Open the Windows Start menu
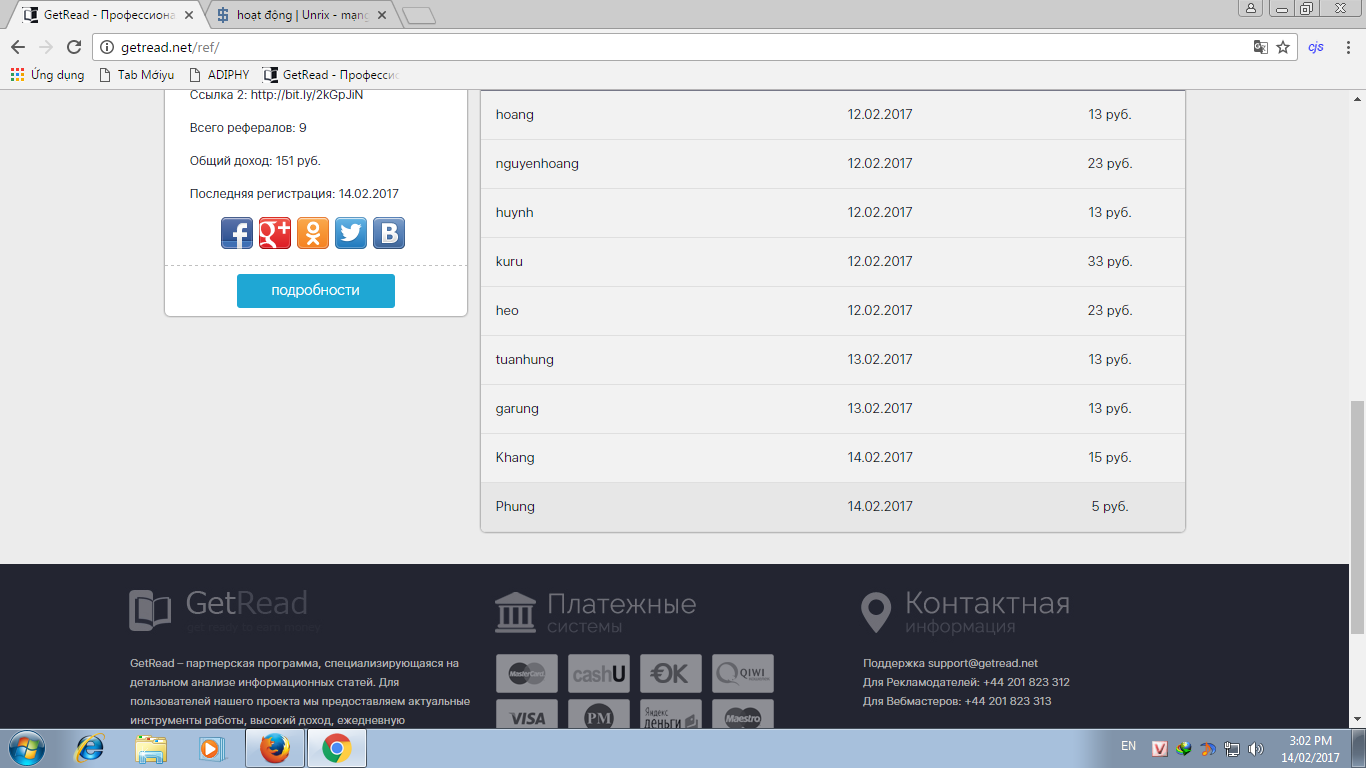 pyautogui.click(x=26, y=748)
